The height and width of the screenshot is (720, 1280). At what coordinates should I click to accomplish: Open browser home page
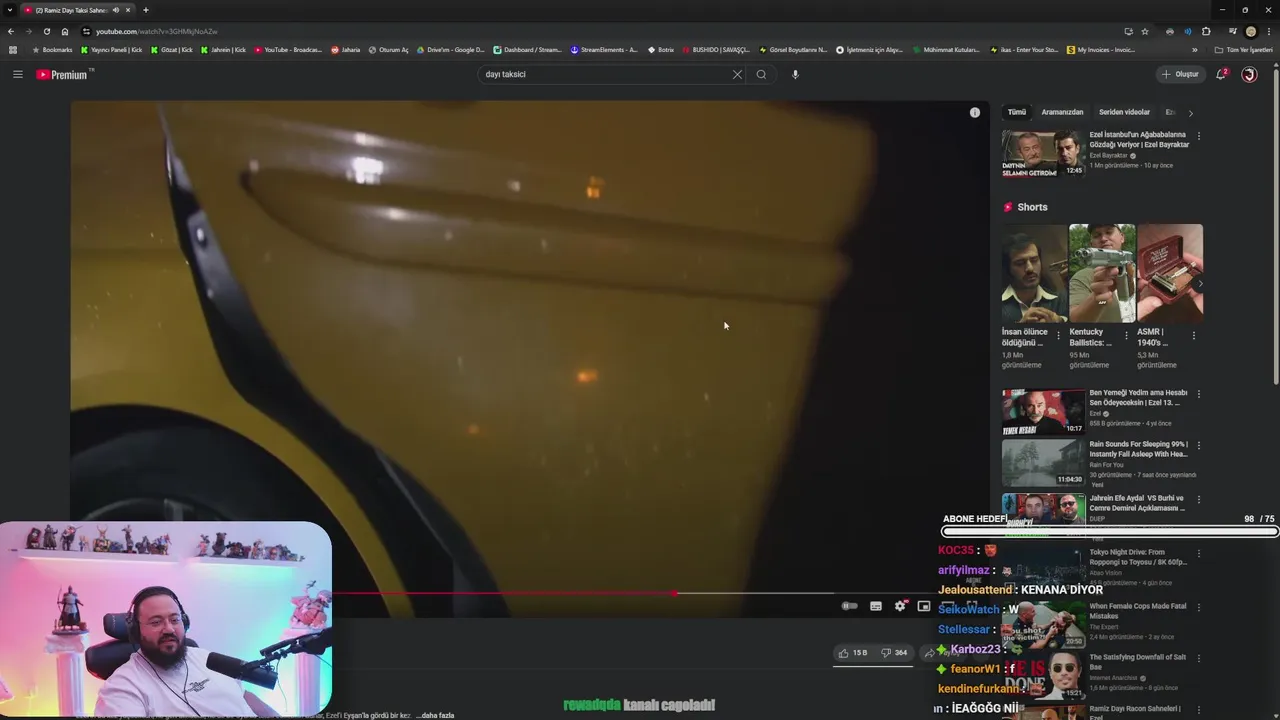[65, 31]
